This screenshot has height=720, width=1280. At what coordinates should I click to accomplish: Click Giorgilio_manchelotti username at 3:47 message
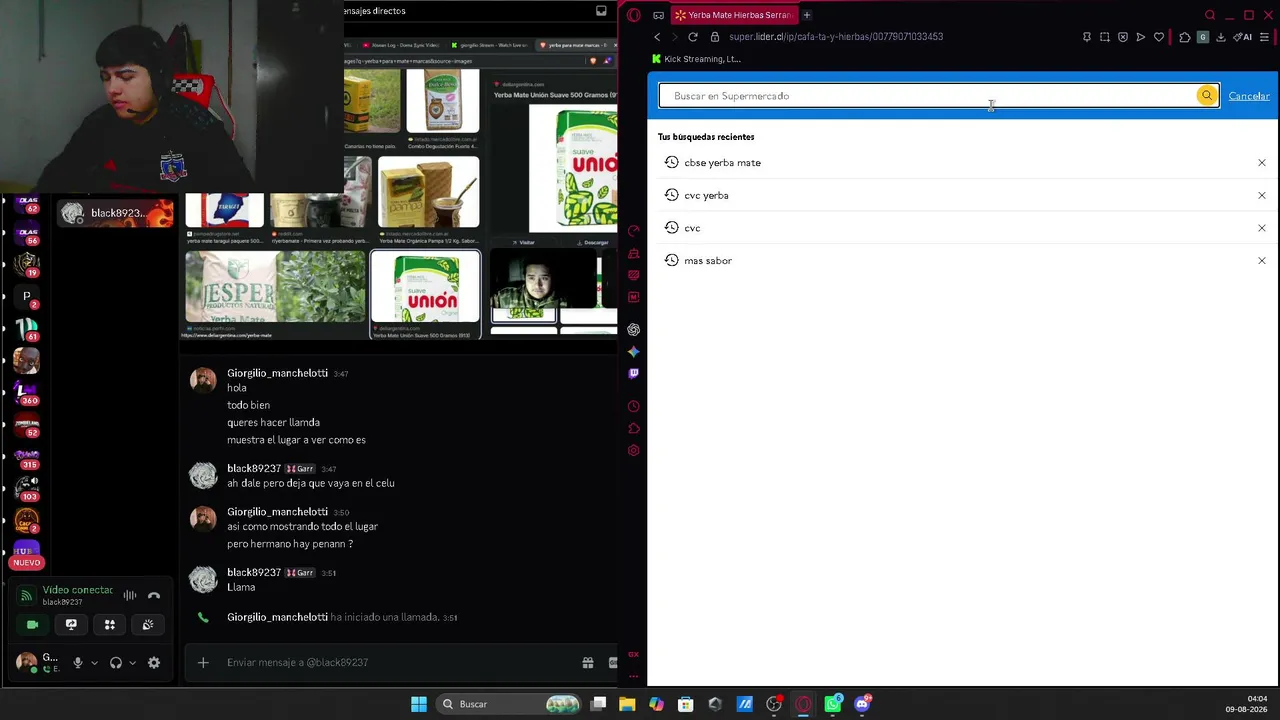pos(277,373)
